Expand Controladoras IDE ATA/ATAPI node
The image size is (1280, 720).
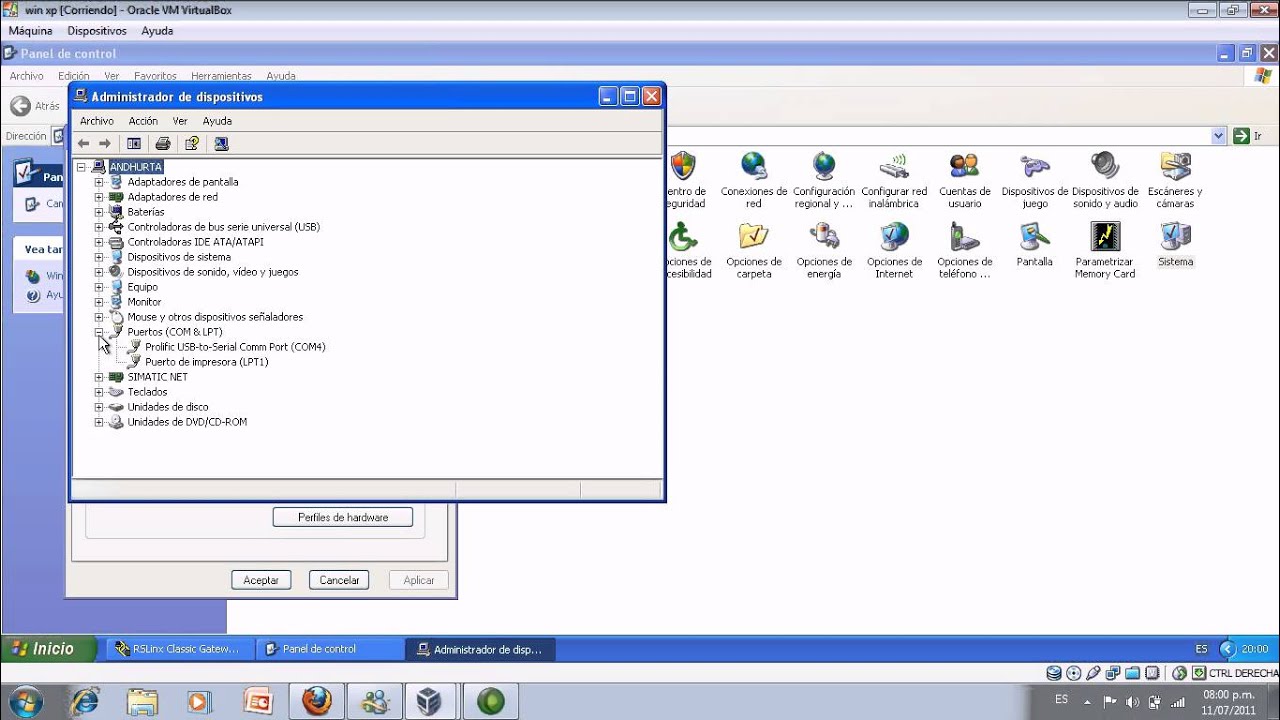99,242
